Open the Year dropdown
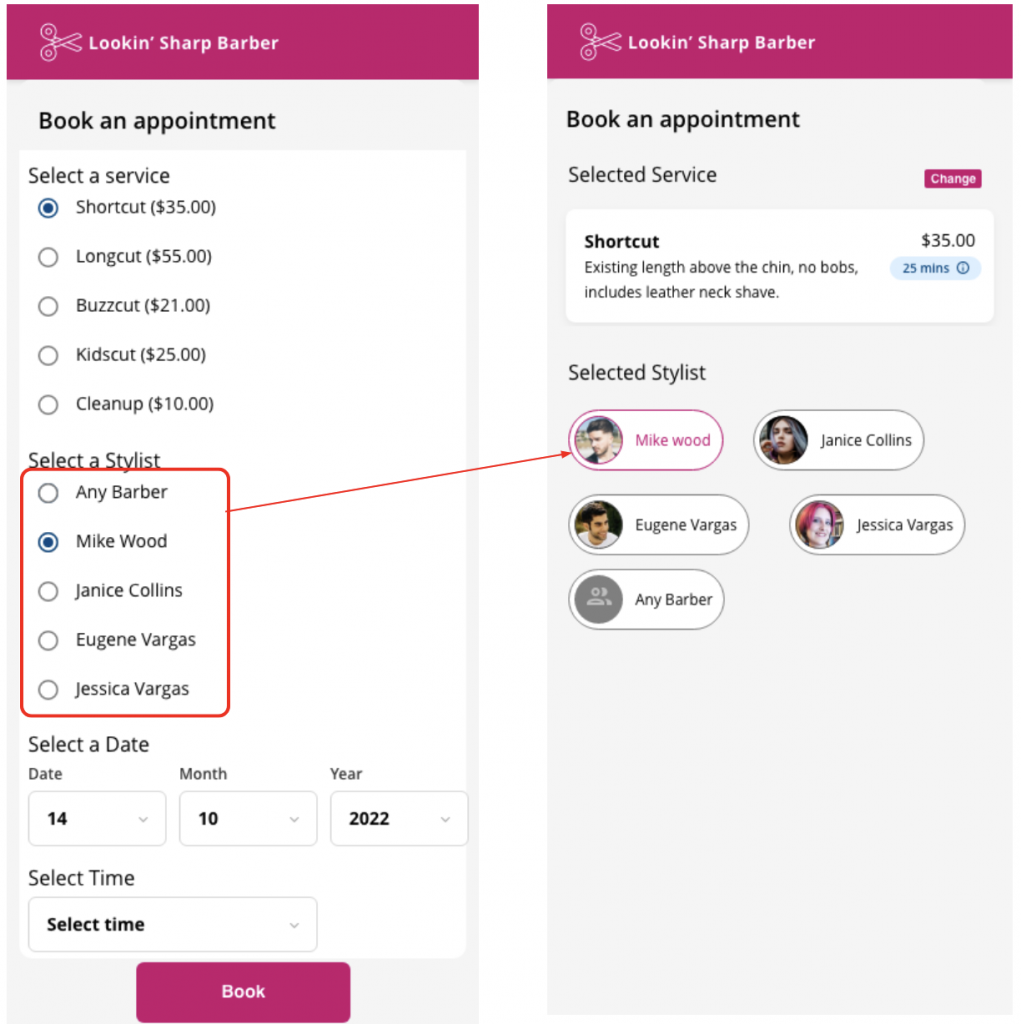 [x=399, y=818]
